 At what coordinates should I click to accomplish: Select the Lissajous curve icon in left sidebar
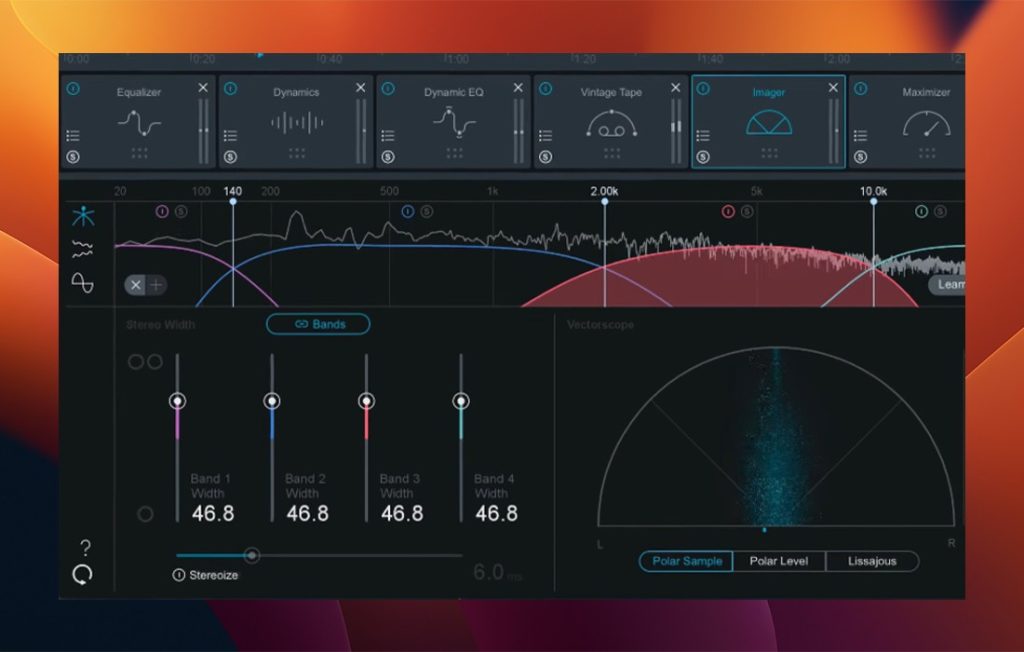click(83, 282)
